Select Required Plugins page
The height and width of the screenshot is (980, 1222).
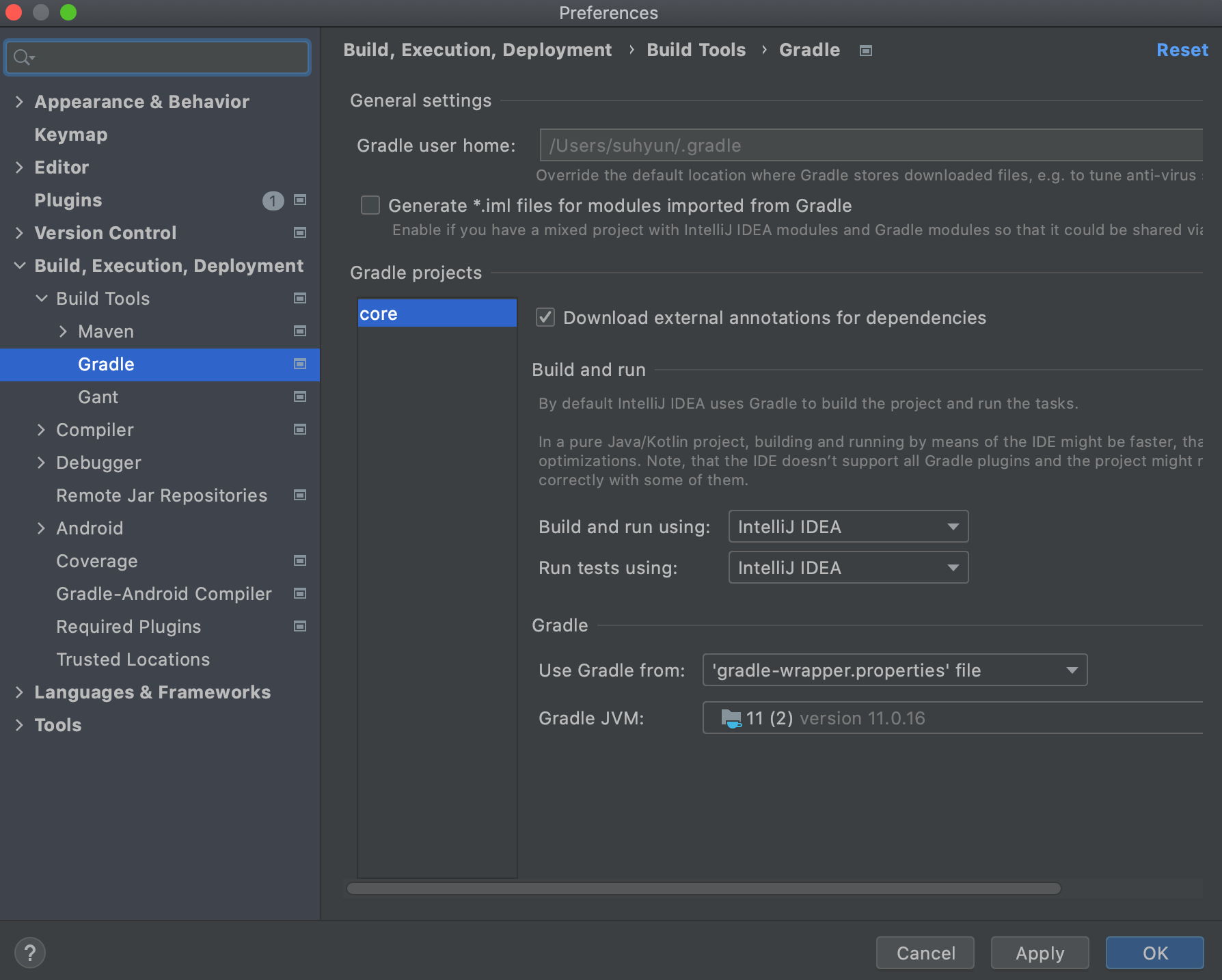tap(128, 627)
